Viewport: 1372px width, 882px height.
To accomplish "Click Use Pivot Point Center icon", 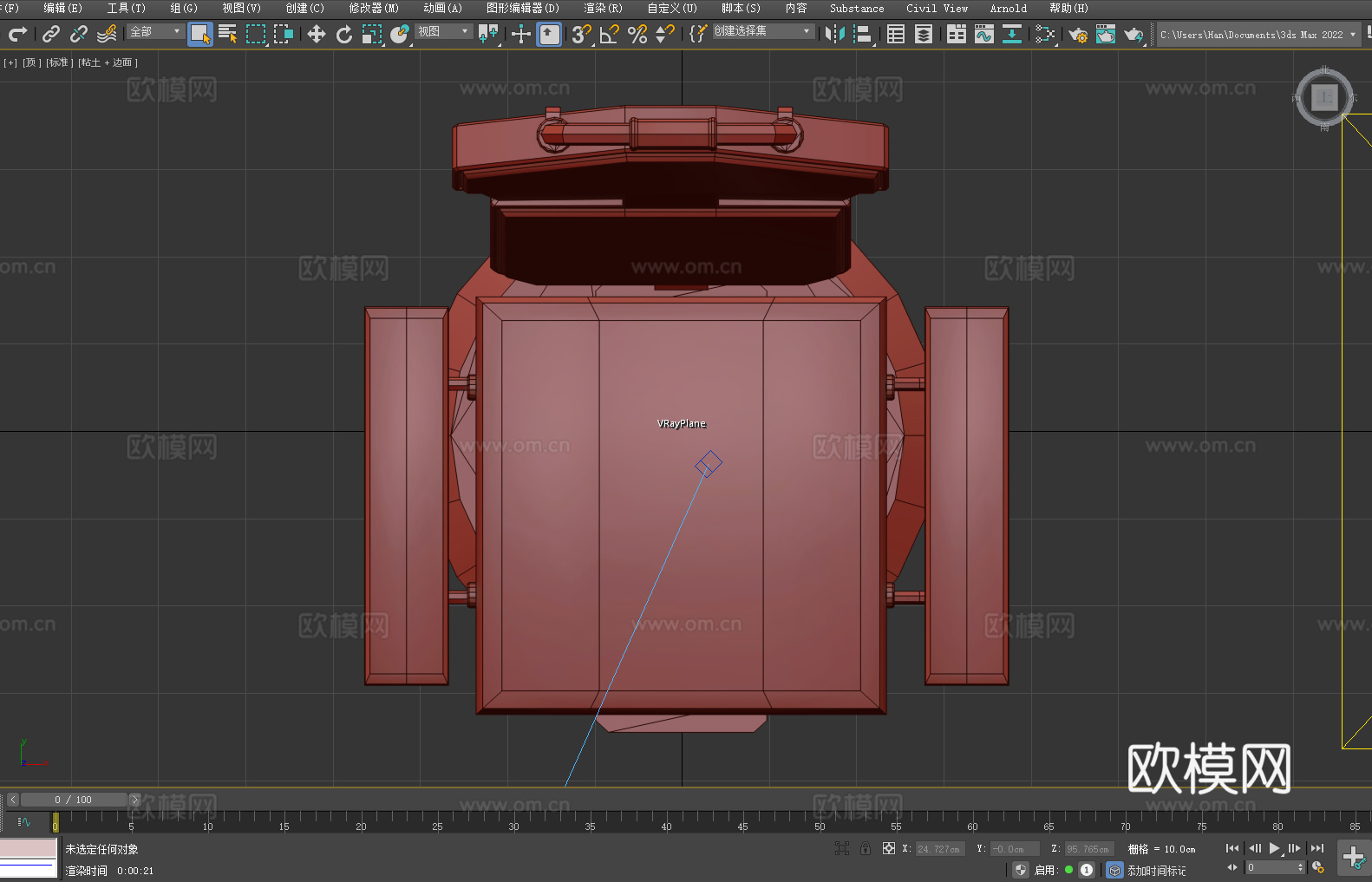I will [488, 34].
